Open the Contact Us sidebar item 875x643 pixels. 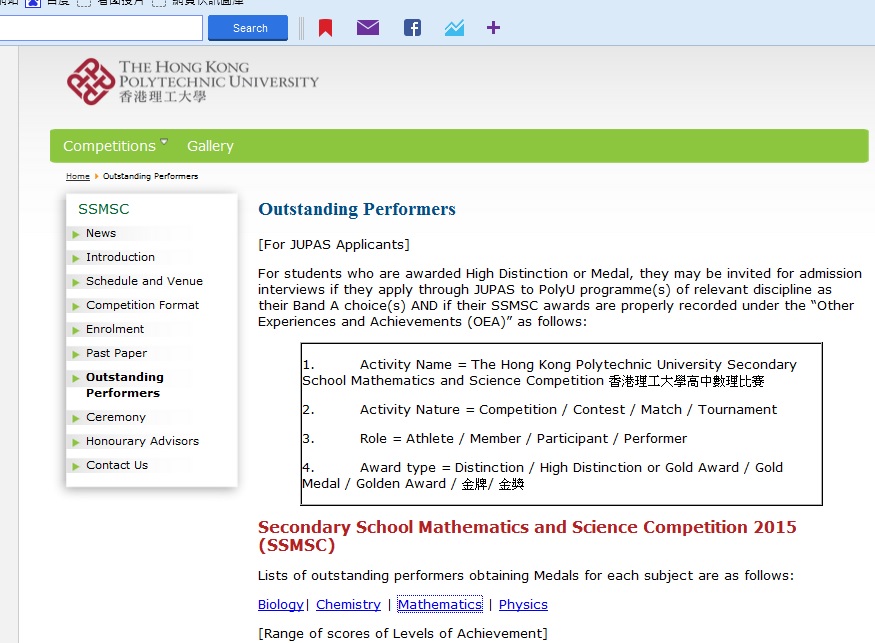pyautogui.click(x=117, y=465)
